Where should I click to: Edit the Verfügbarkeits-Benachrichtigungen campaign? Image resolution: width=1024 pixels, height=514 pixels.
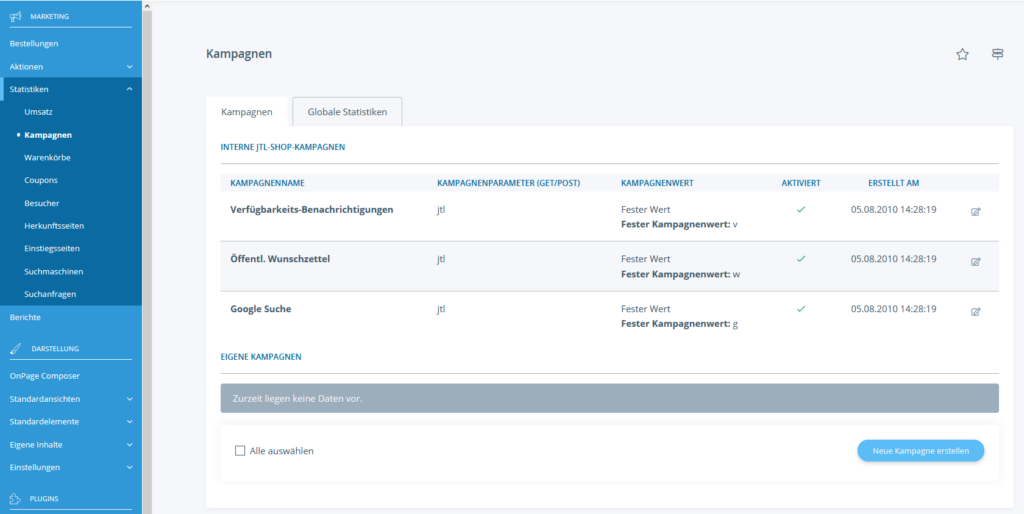pos(976,211)
